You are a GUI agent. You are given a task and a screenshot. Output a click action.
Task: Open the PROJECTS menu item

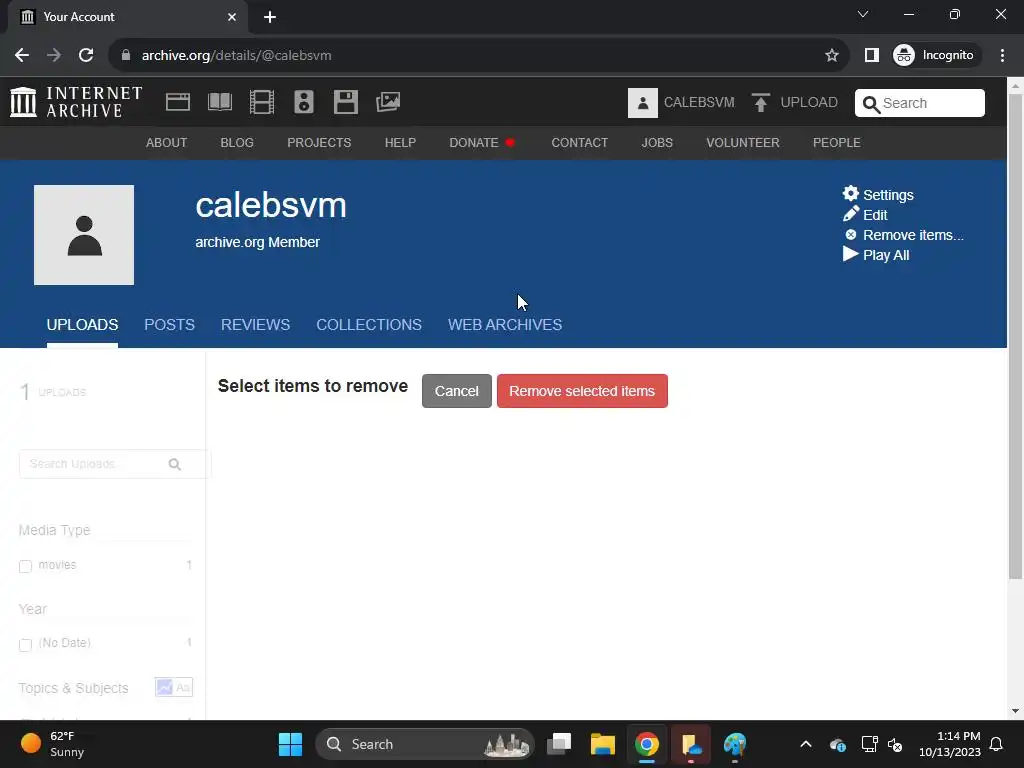click(319, 142)
